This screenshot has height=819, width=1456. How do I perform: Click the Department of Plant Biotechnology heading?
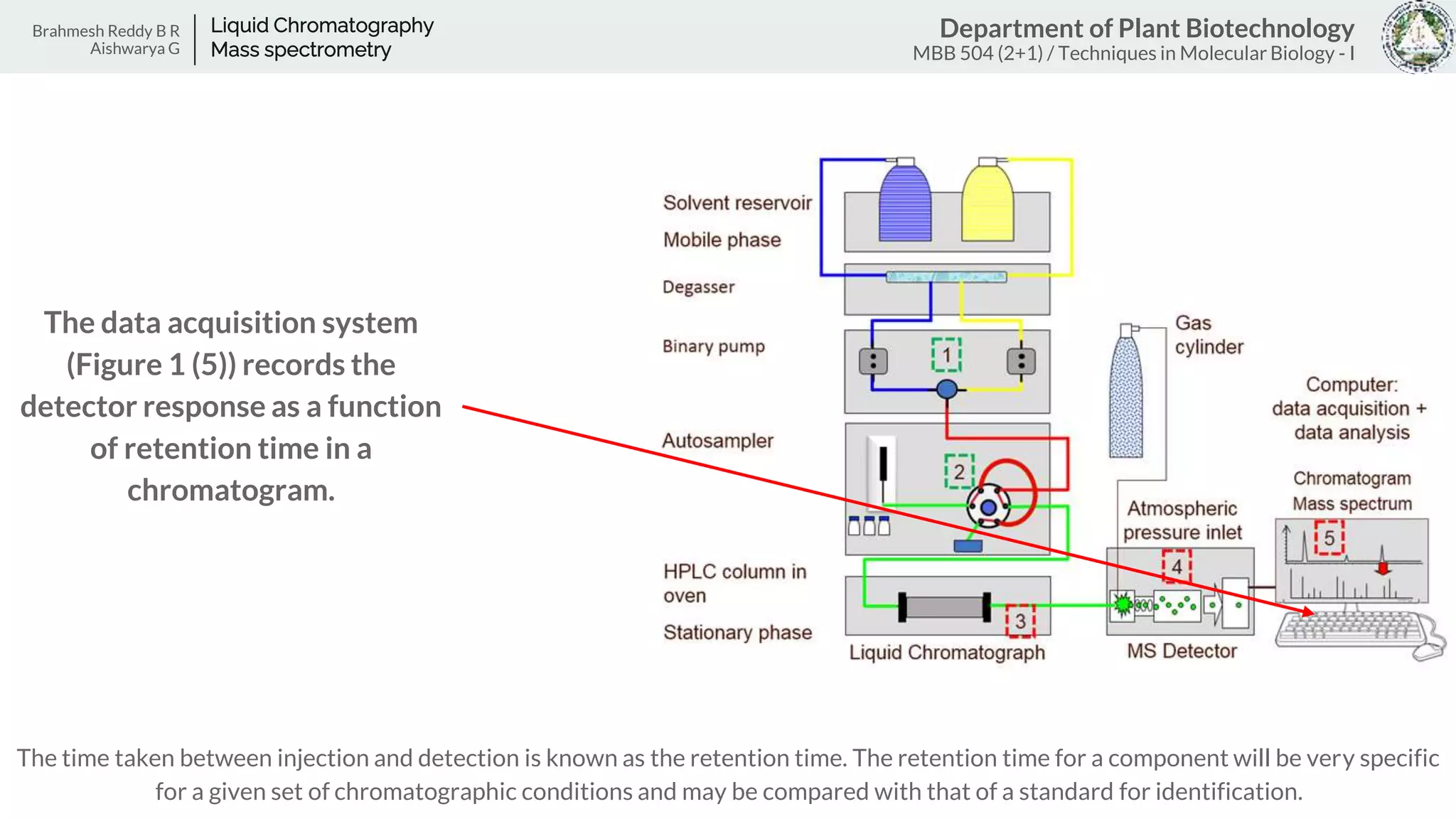[x=1146, y=28]
